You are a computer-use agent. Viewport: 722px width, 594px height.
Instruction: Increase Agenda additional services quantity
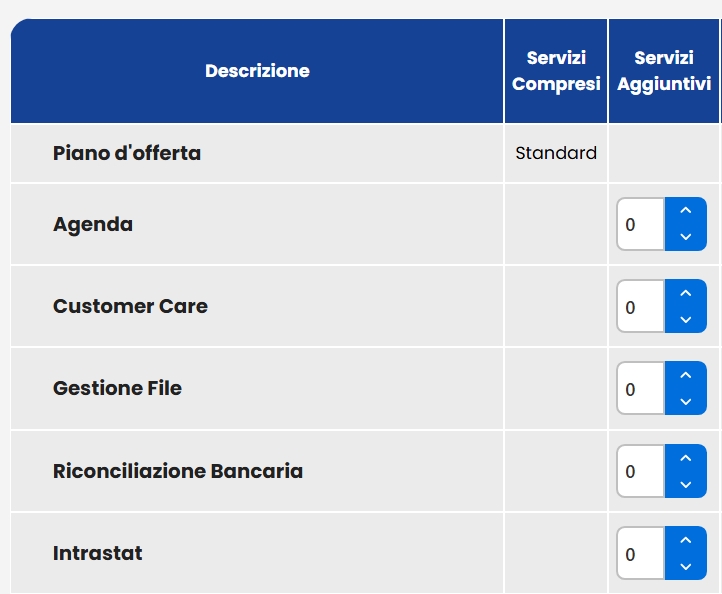tap(685, 211)
